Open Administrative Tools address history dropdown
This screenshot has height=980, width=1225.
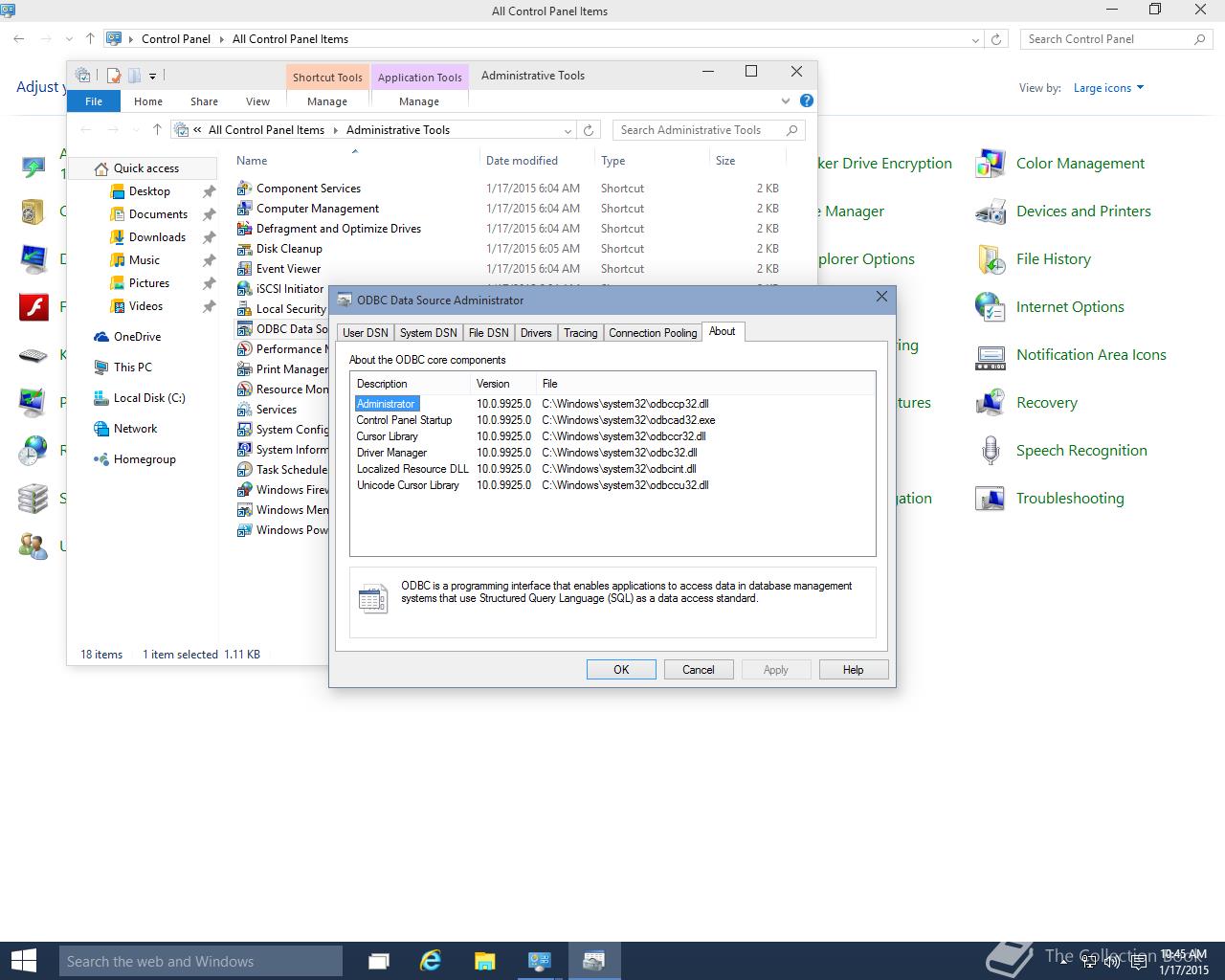click(568, 130)
